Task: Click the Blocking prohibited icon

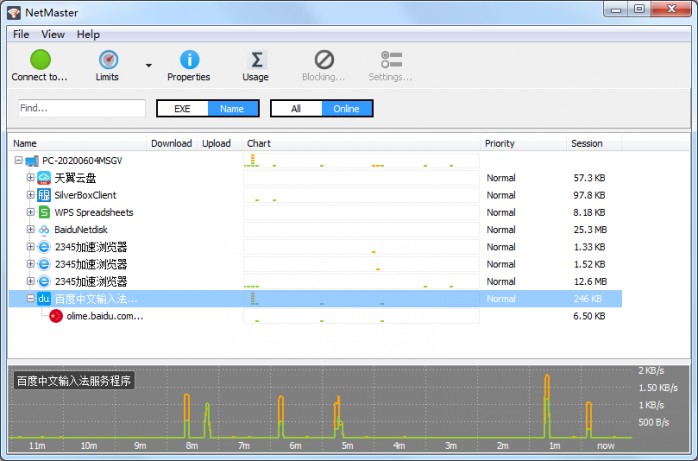Action: click(x=324, y=60)
